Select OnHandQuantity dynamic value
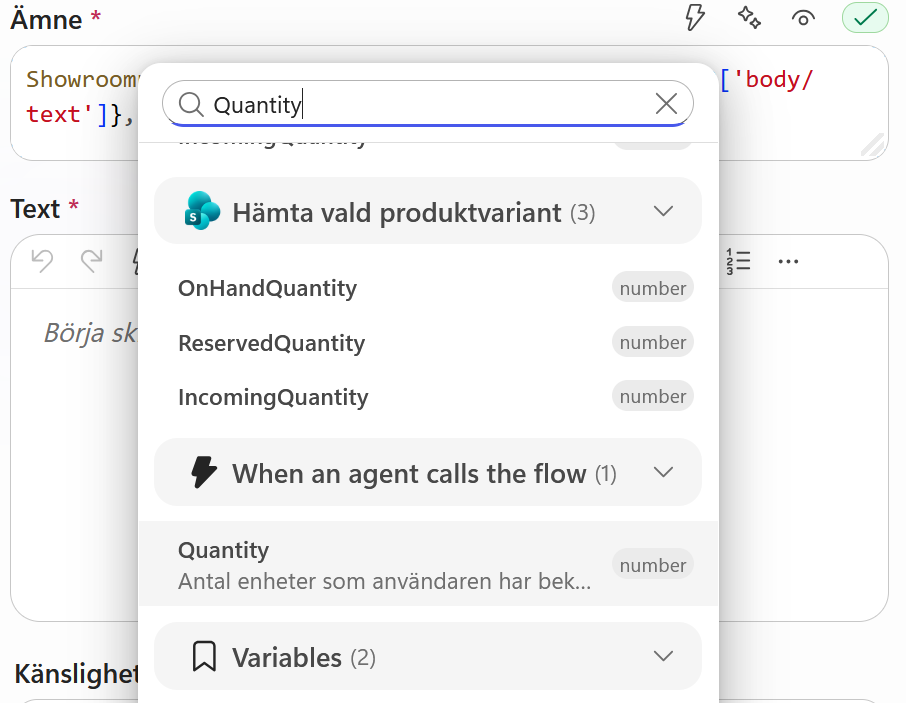906x703 pixels. click(428, 288)
